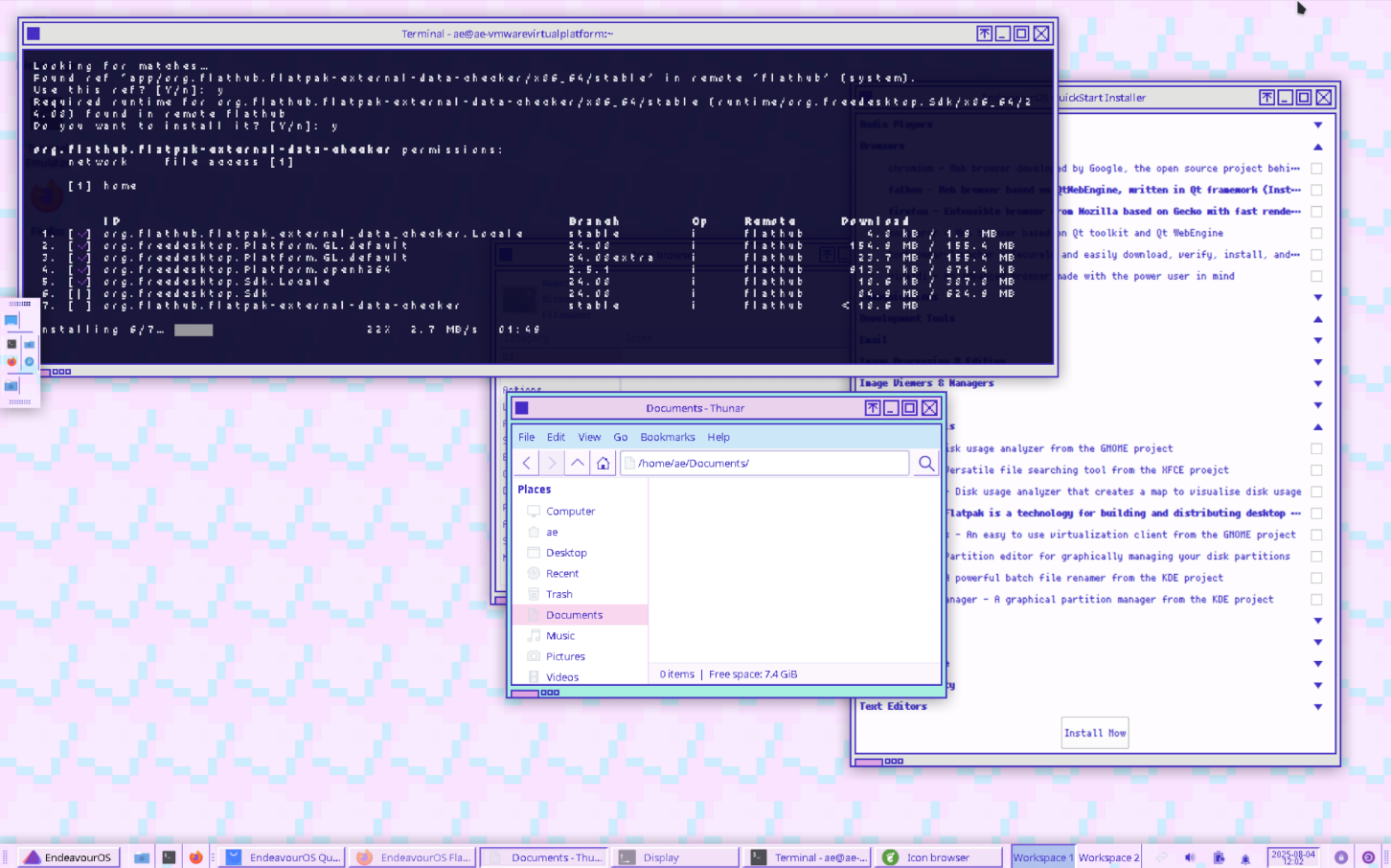Check the Flatpak technology checkbox

click(x=1316, y=514)
